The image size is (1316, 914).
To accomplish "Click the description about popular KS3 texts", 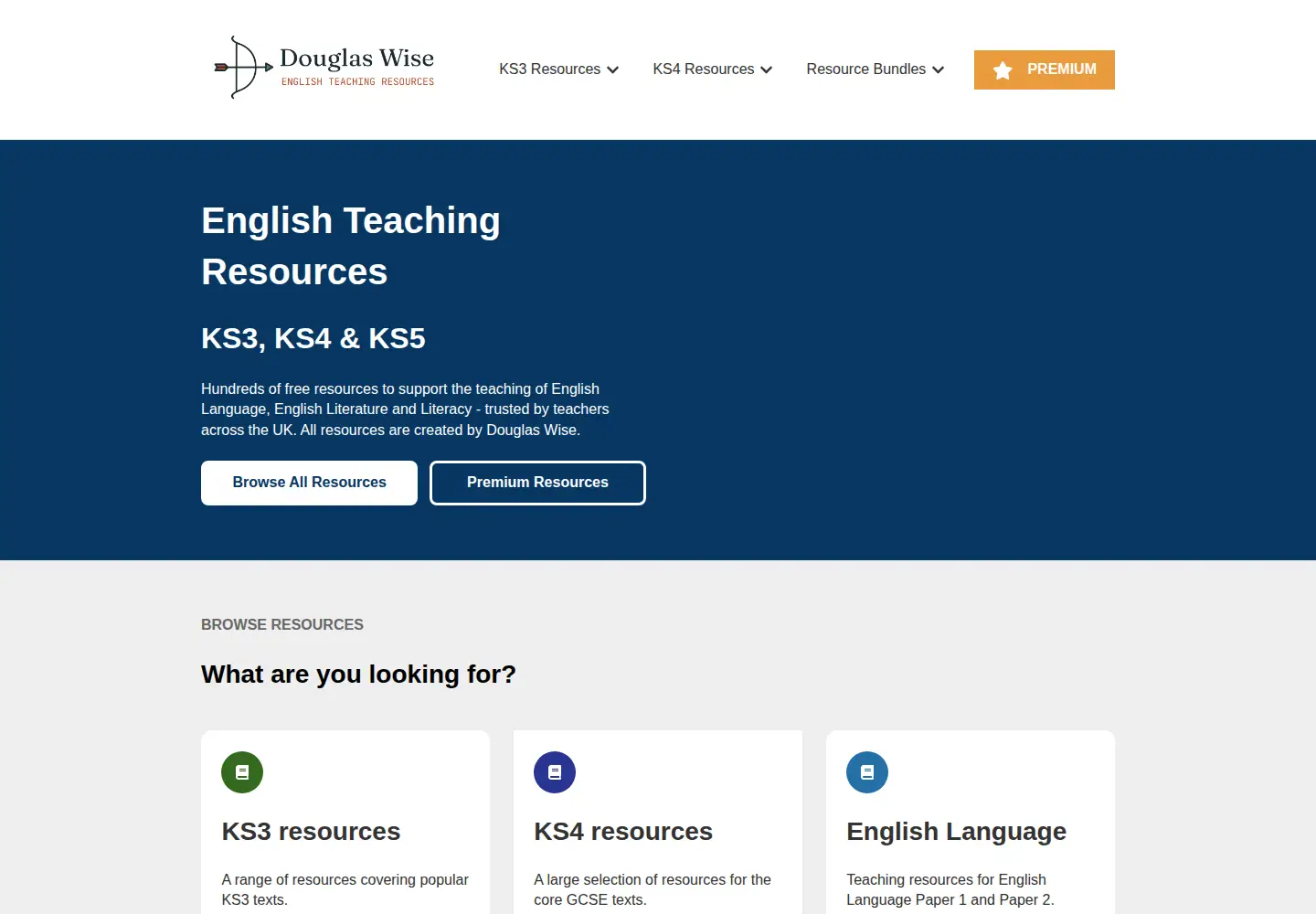I will tap(345, 889).
